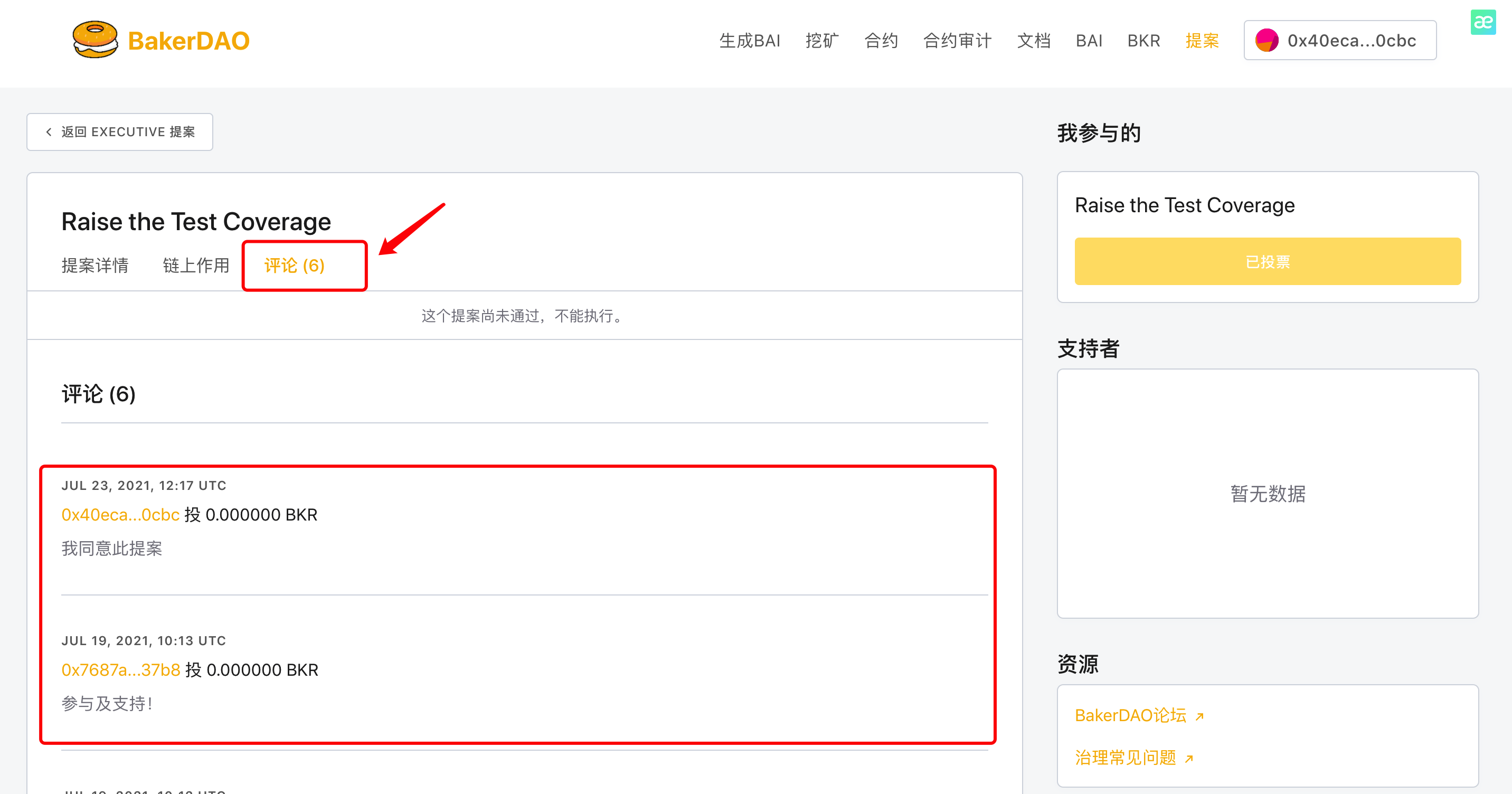The image size is (1512, 794).
Task: Click the Raise the Test Coverage proposal heading
Action: click(196, 222)
